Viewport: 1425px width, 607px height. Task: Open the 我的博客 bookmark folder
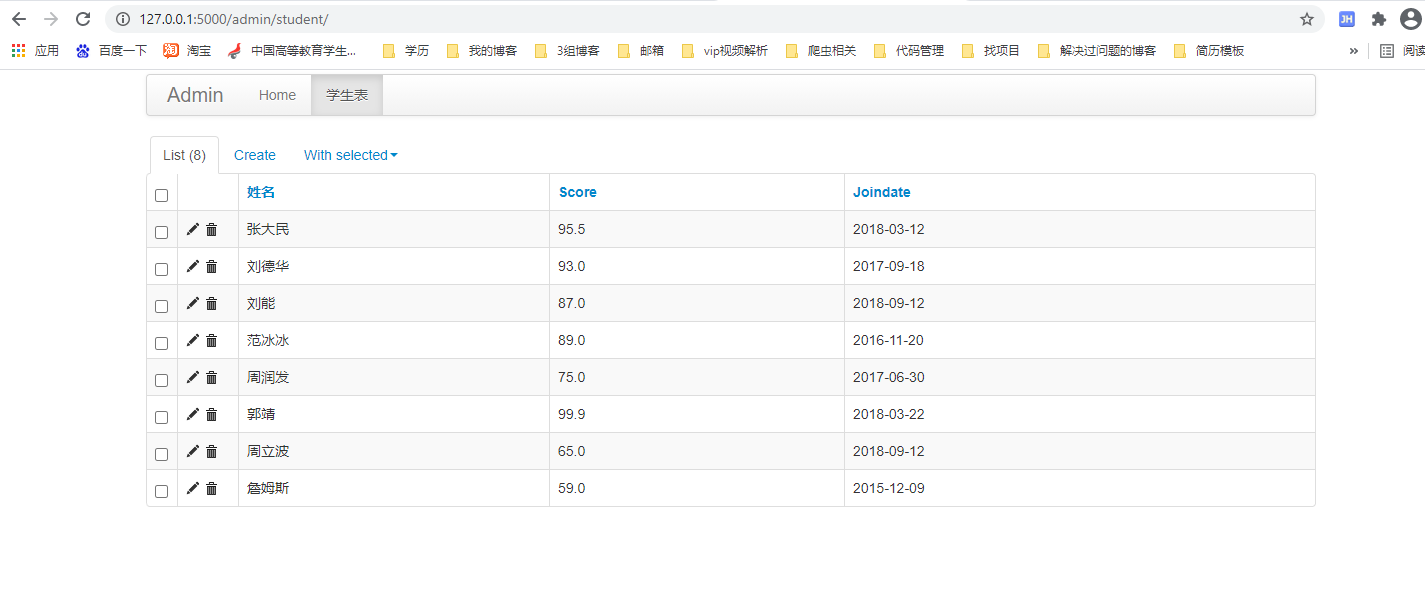click(x=482, y=50)
